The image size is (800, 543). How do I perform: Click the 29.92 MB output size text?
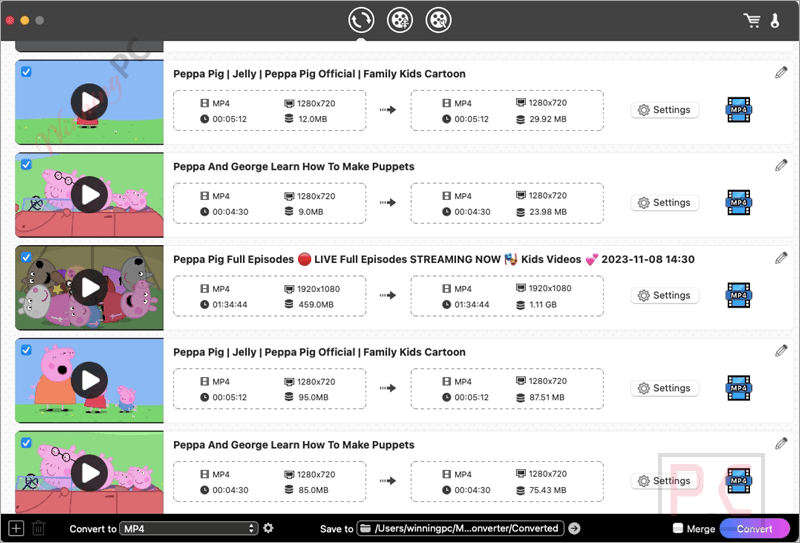548,119
